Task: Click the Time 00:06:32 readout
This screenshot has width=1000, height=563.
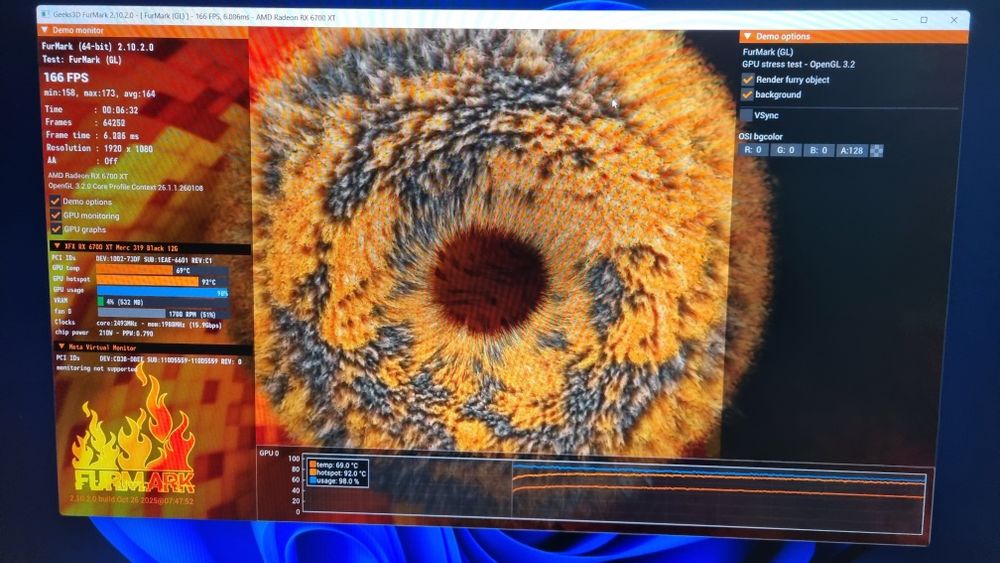Action: click(x=91, y=110)
